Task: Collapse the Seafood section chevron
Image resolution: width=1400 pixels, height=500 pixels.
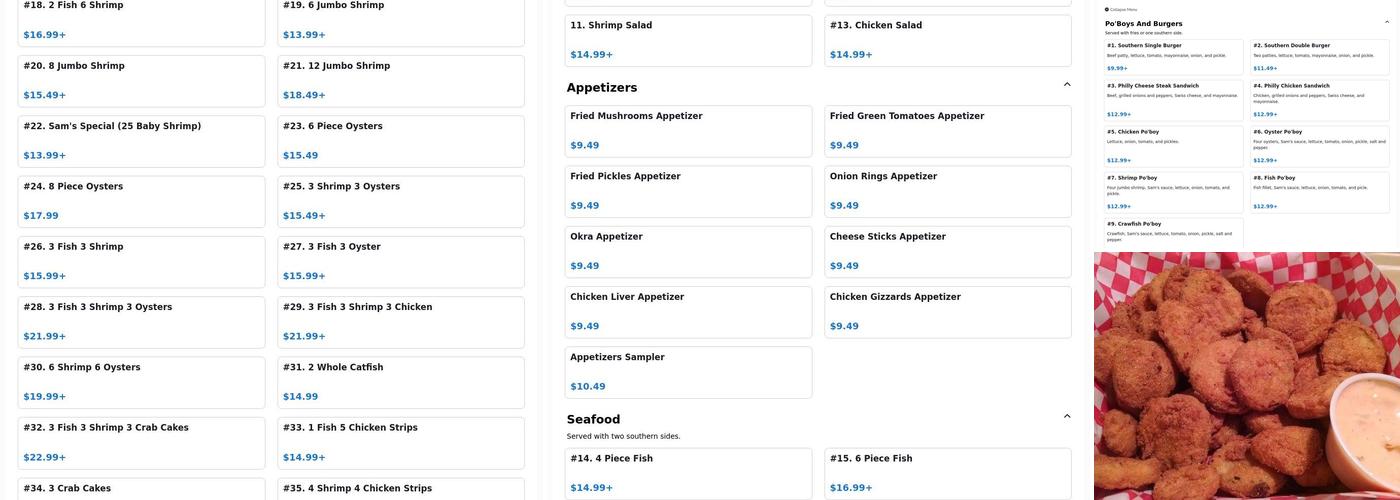Action: 1067,417
